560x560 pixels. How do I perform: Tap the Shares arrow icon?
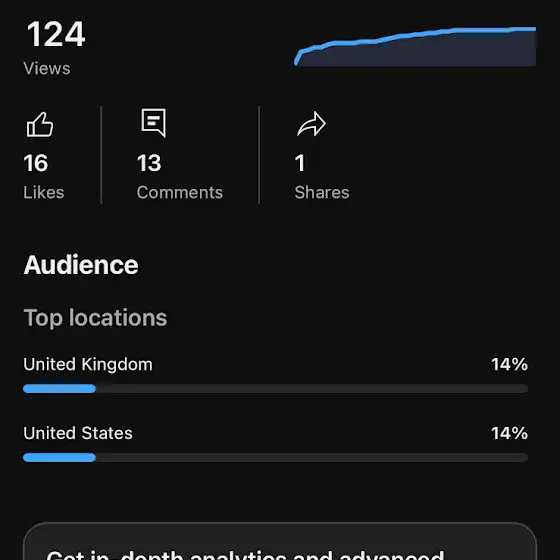click(x=311, y=124)
